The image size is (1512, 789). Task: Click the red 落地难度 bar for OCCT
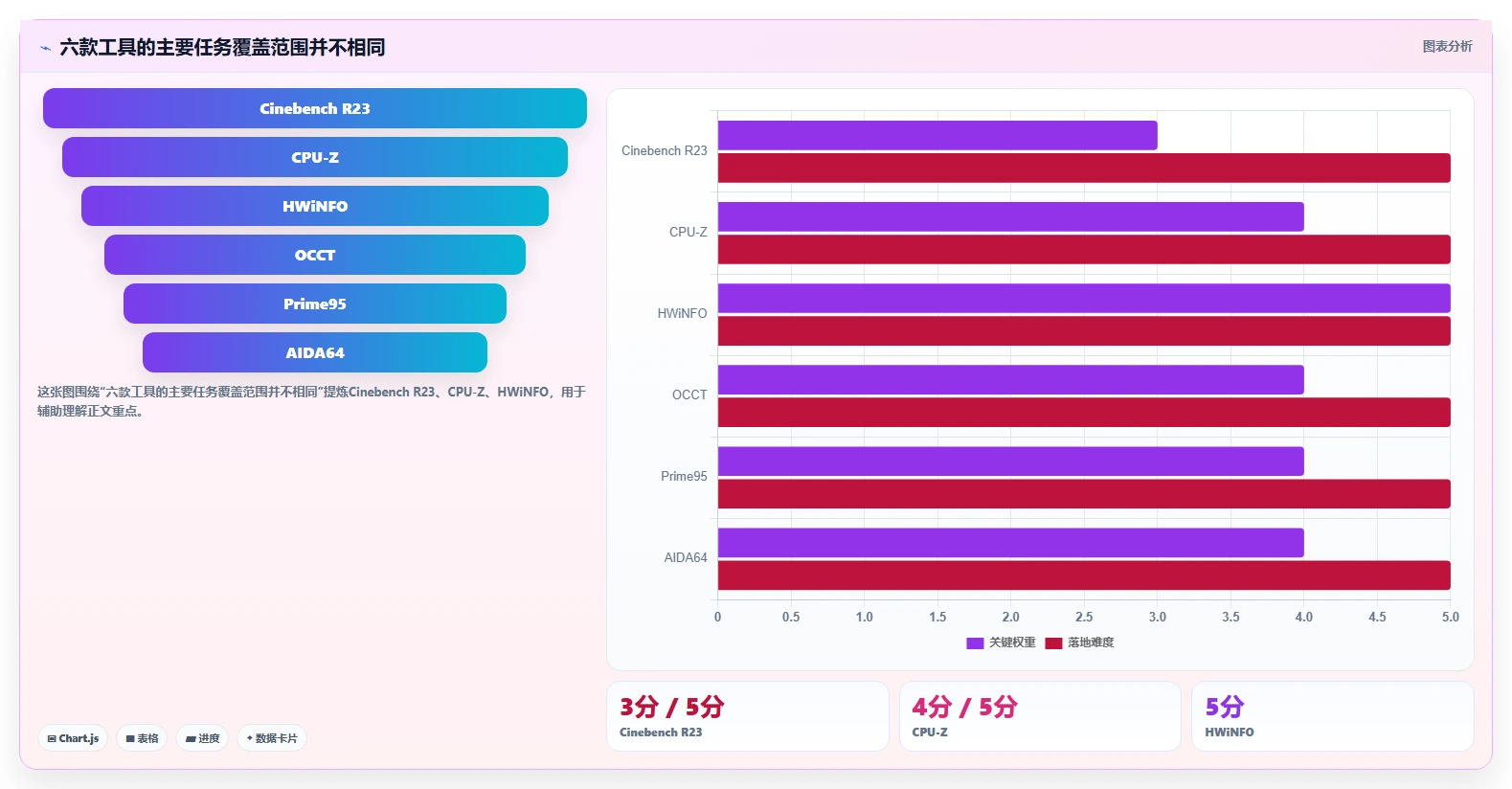pyautogui.click(x=1084, y=412)
